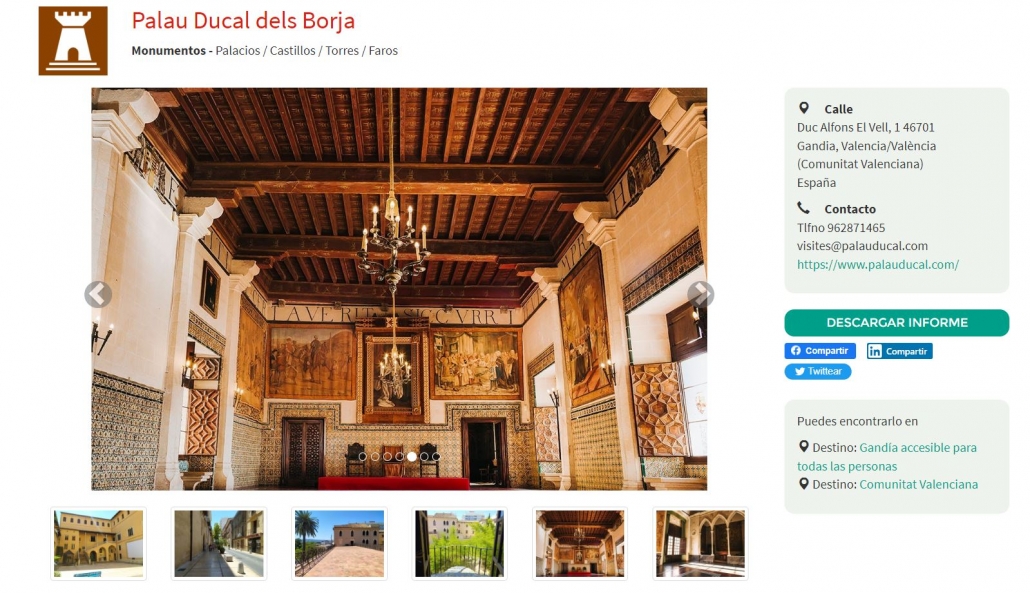View the gothic arches gallery thumbnail
Viewport: 1030px width, 593px height.
click(700, 544)
